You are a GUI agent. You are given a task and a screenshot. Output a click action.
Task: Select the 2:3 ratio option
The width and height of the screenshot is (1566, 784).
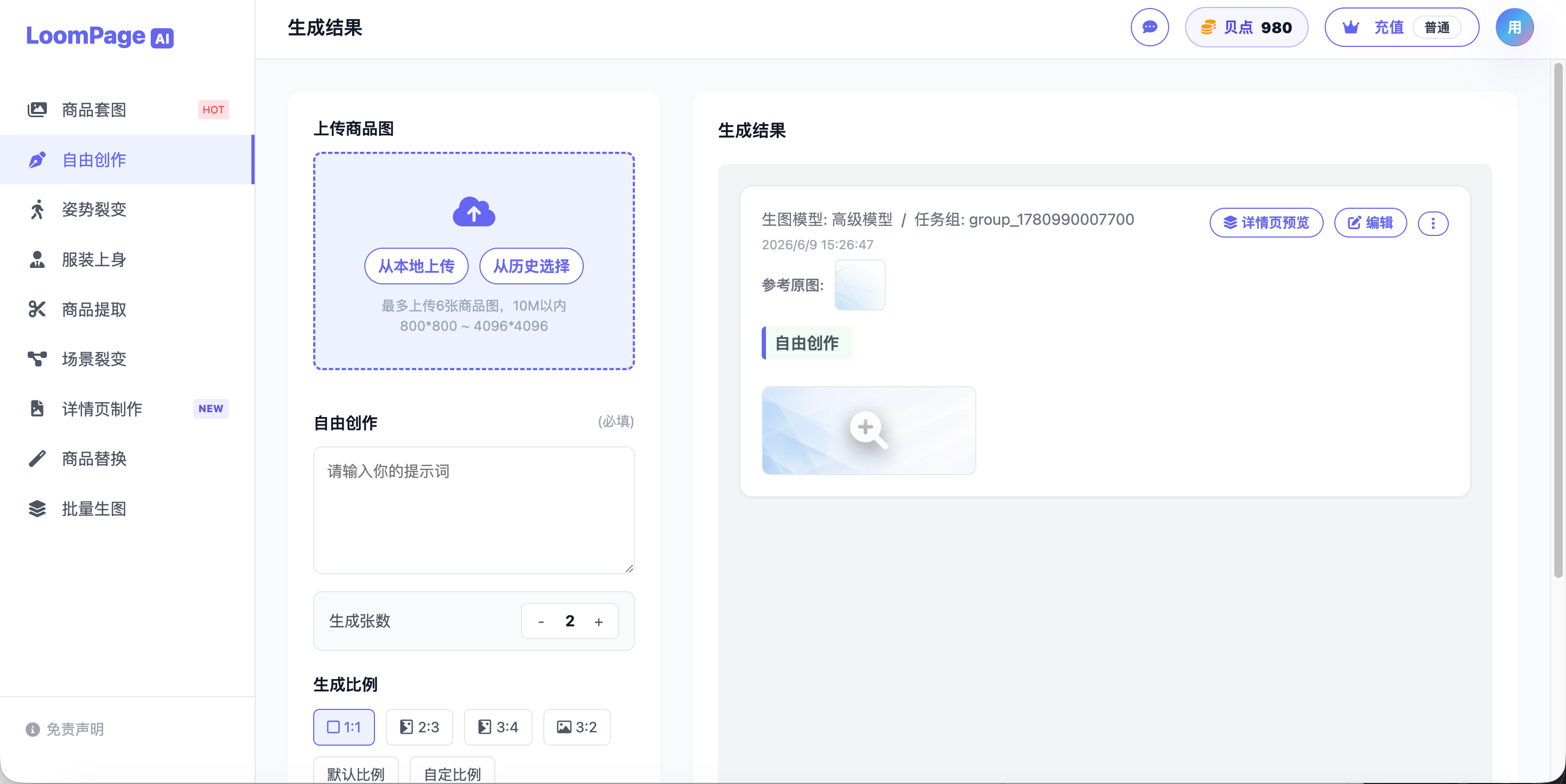point(420,727)
